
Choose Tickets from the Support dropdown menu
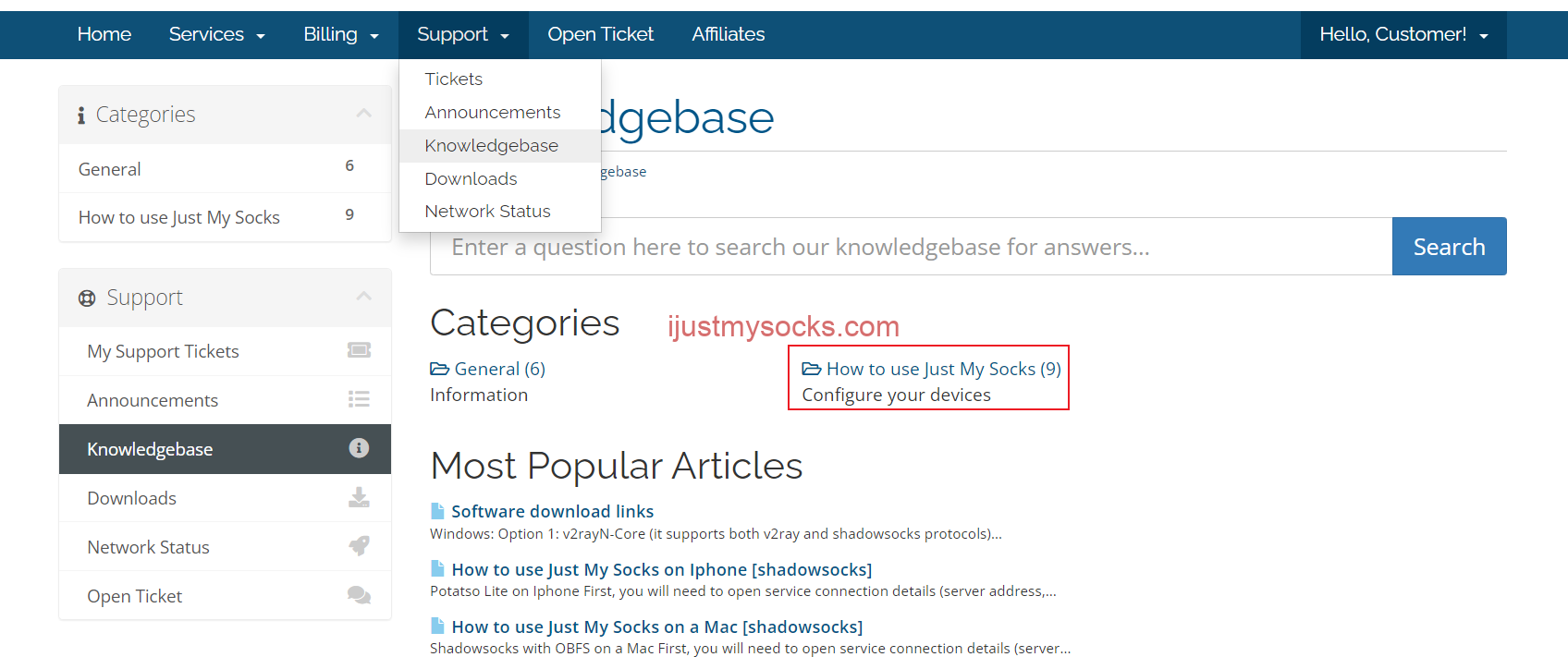pyautogui.click(x=500, y=79)
